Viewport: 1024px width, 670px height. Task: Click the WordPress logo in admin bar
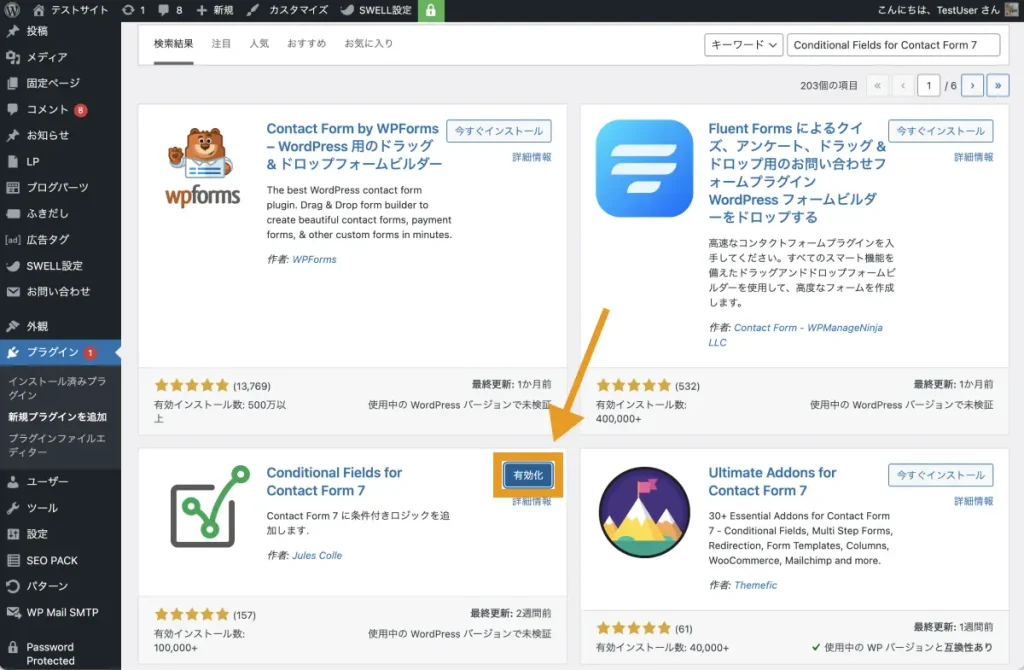click(x=12, y=10)
